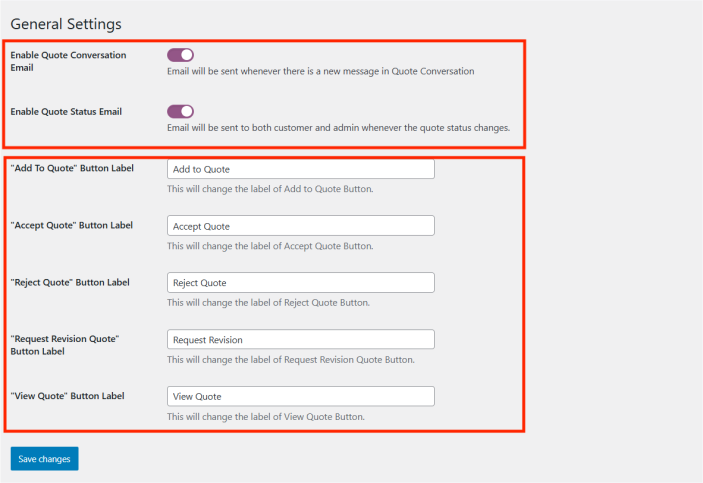703x483 pixels.
Task: Click into the Reject Quote input box
Action: tap(300, 283)
